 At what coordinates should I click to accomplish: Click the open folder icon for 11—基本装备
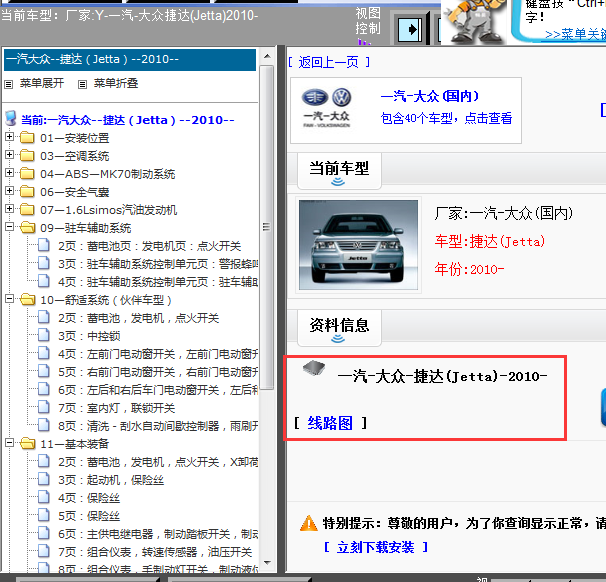[x=27, y=443]
